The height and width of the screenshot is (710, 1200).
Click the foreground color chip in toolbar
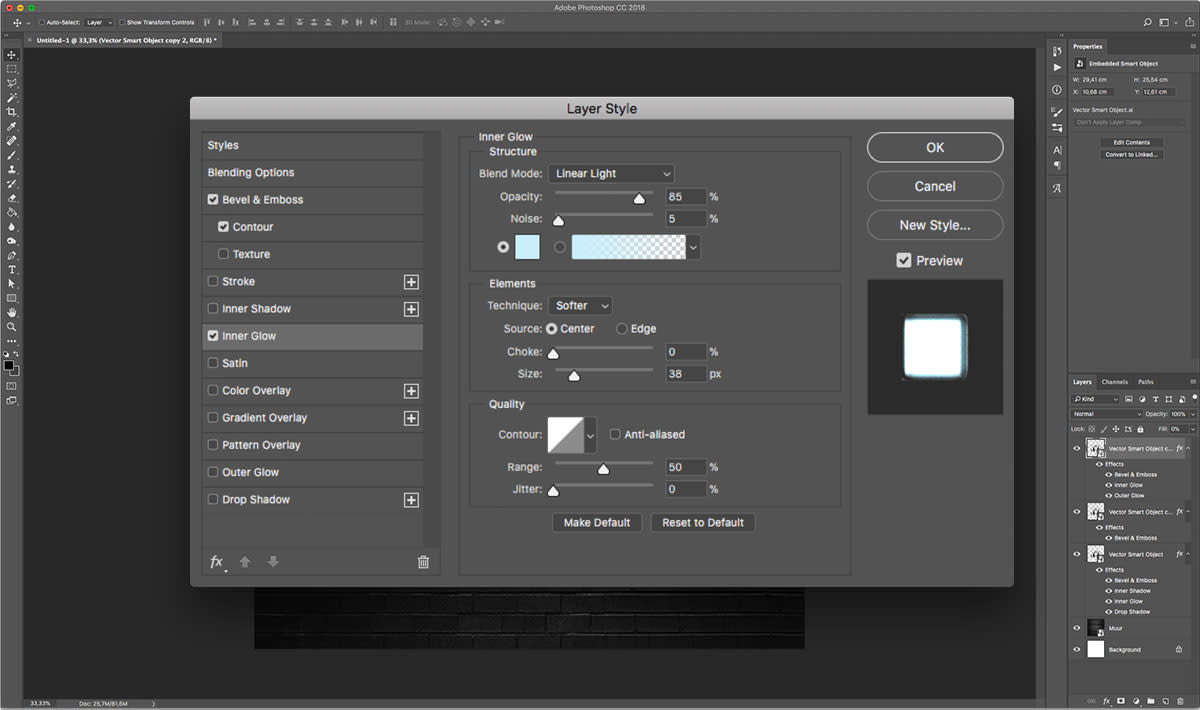click(9, 366)
